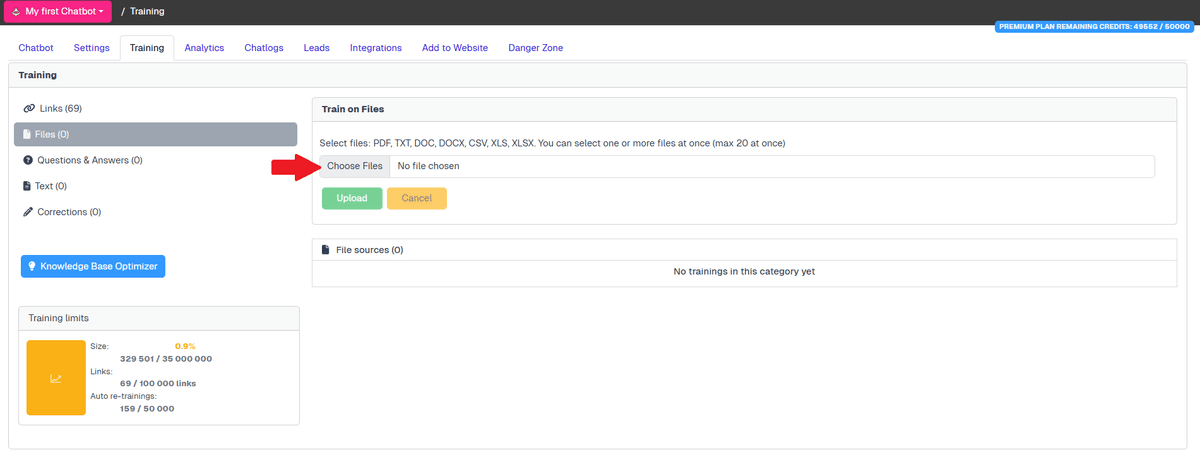Click the document icon beside Text
The image size is (1200, 455).
point(27,186)
